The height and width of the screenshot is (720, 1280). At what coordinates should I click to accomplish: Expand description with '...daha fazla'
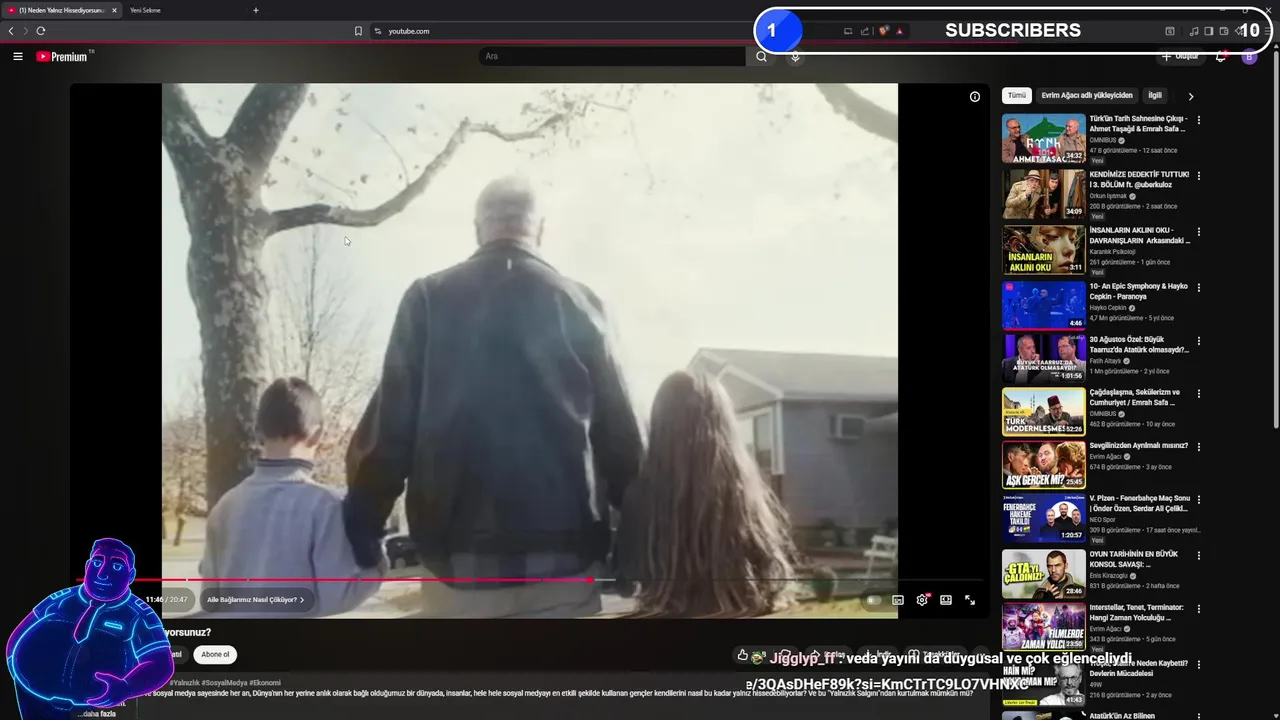[x=98, y=714]
